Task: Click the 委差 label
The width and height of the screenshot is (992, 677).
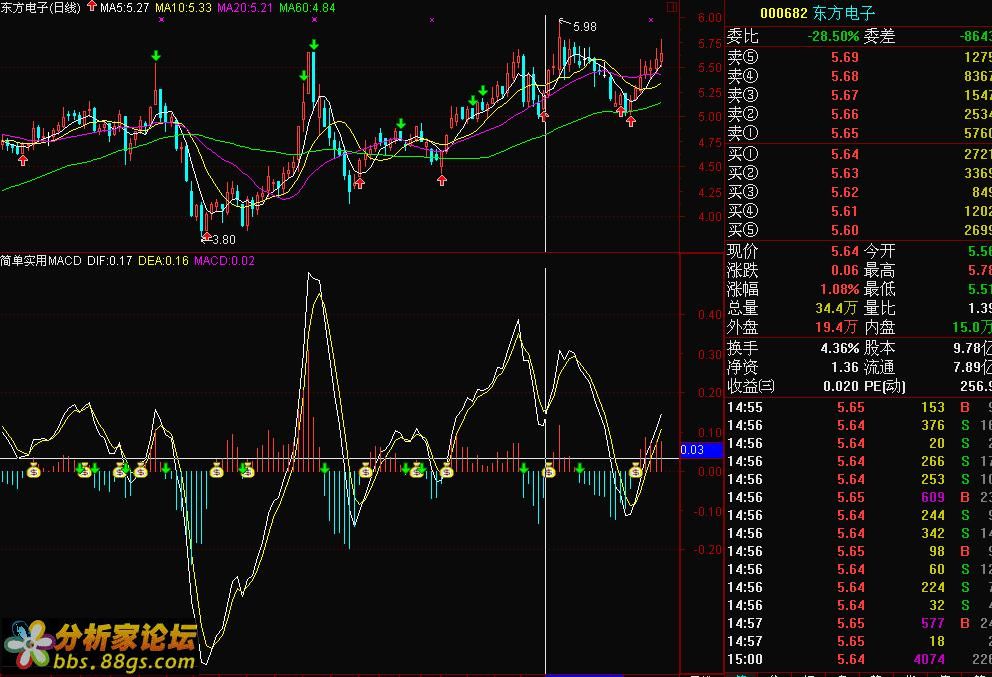Action: 879,37
